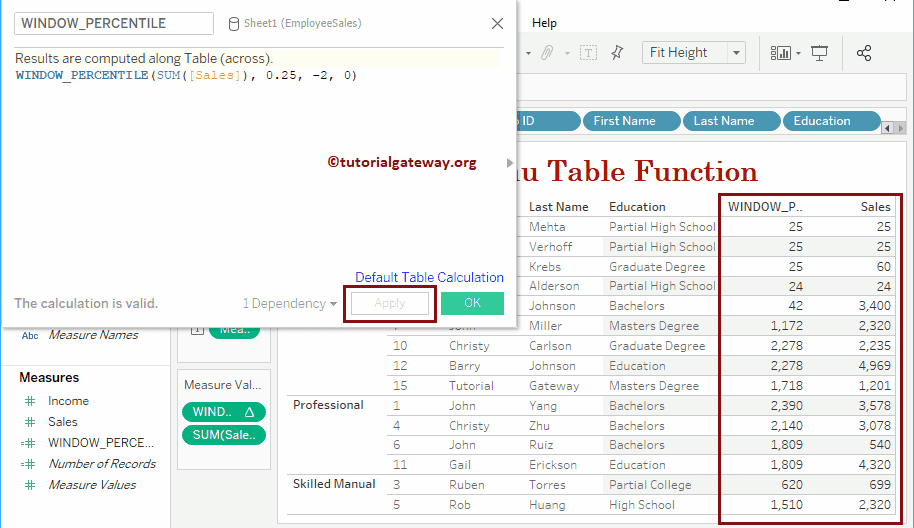Screen dimensions: 914x528
Task: Click the calculation name field WINDOW_PERCENTILE
Action: click(114, 23)
